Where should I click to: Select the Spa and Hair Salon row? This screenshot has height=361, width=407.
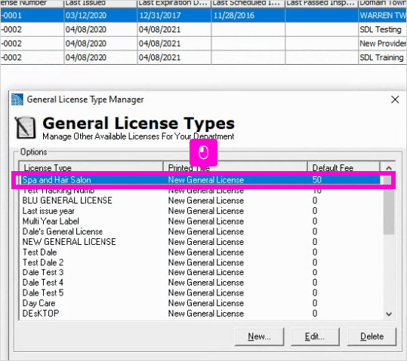200,180
